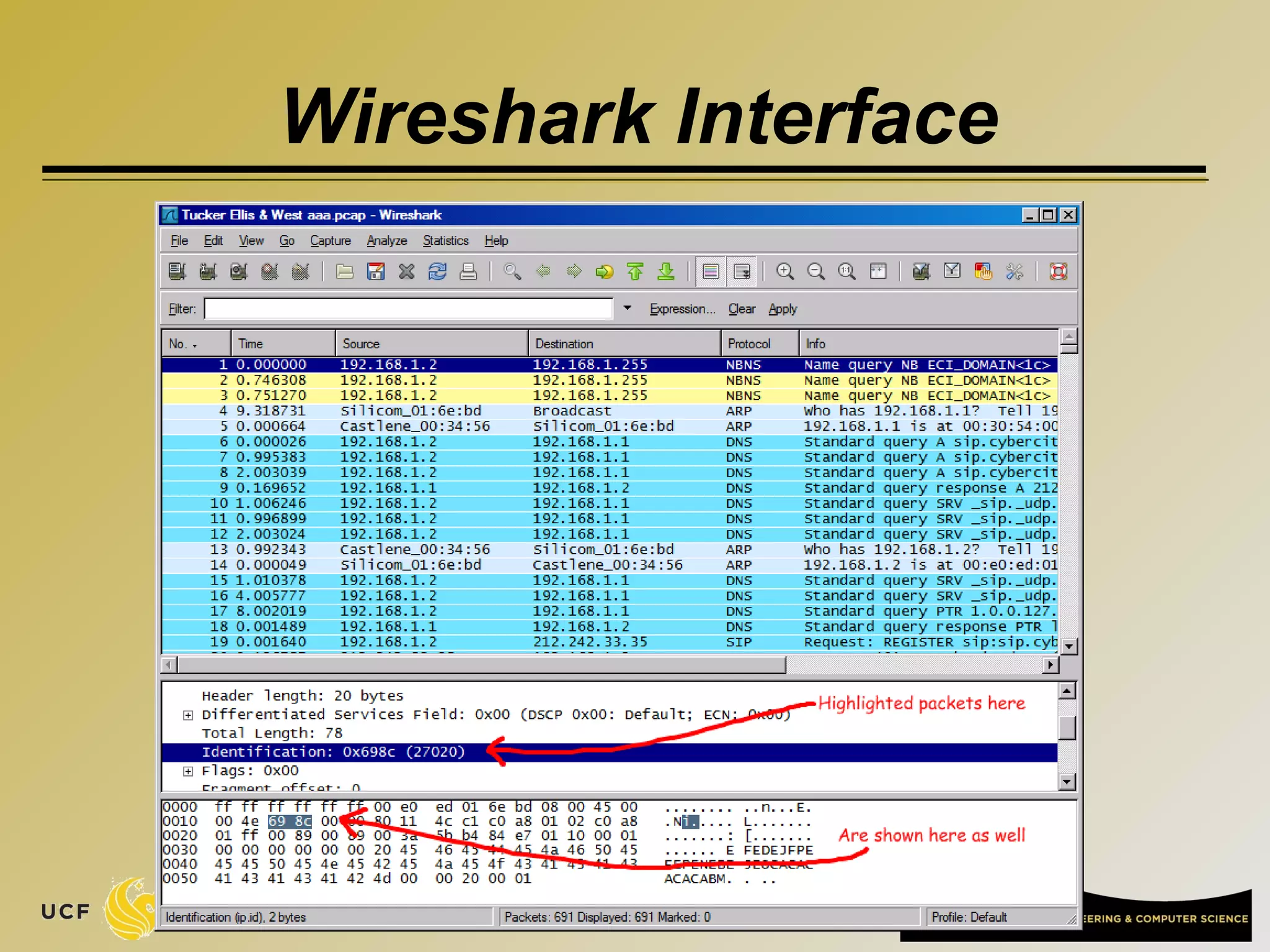
Task: Sort by the Destination column header
Action: pyautogui.click(x=624, y=343)
